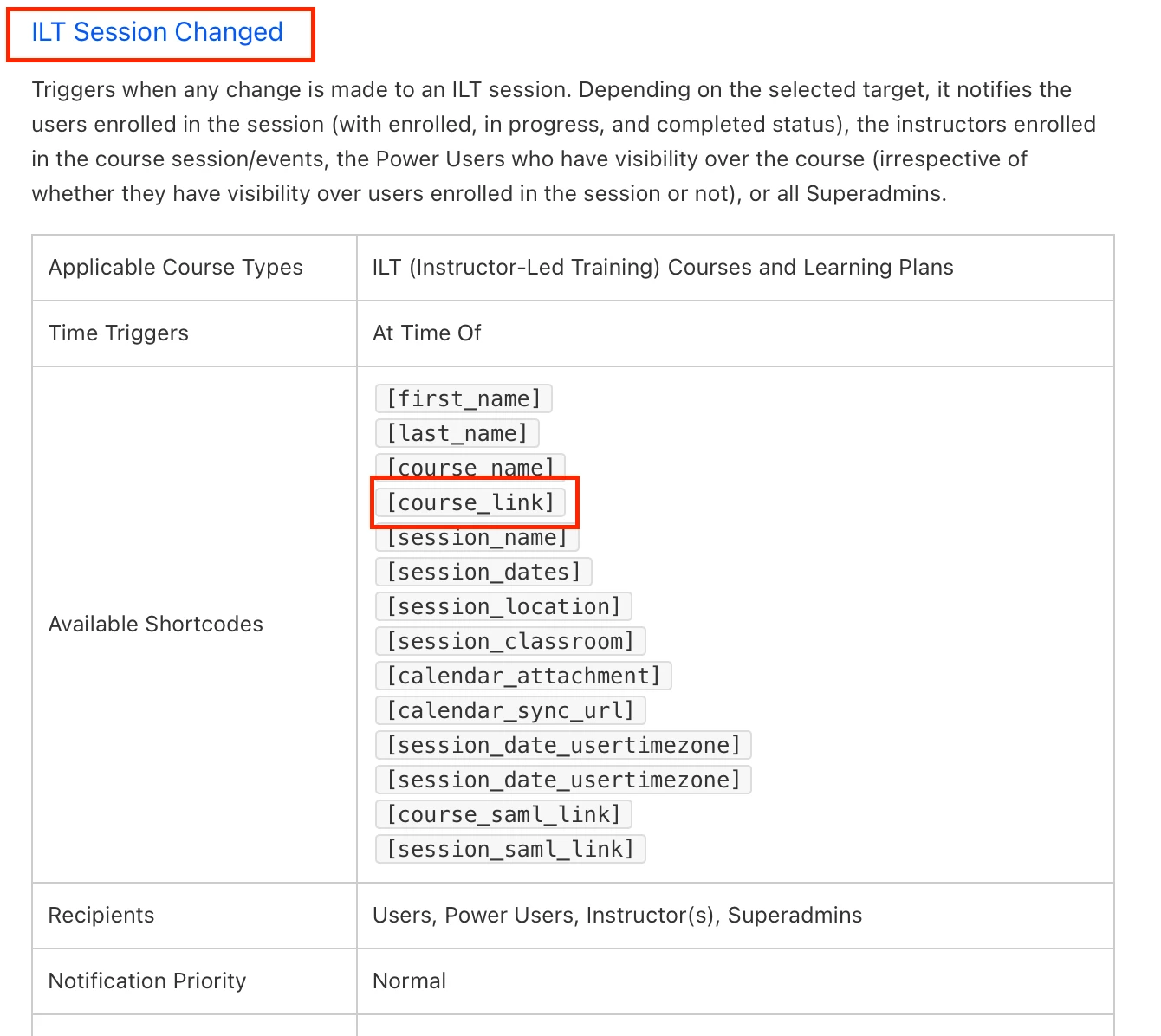Click the Recipients row label
The height and width of the screenshot is (1036, 1161).
(x=101, y=915)
